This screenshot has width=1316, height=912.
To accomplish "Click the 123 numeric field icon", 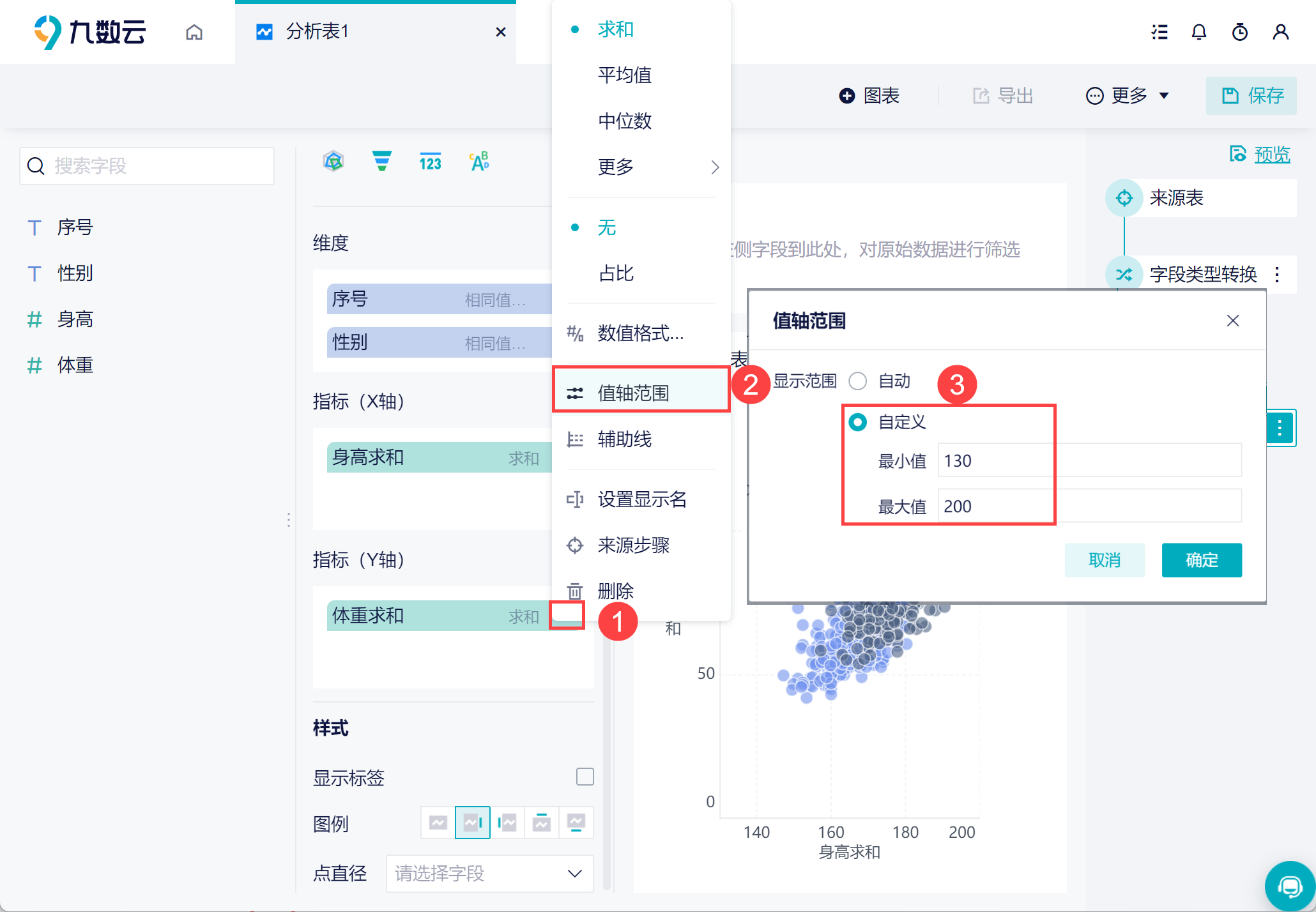I will click(x=430, y=162).
